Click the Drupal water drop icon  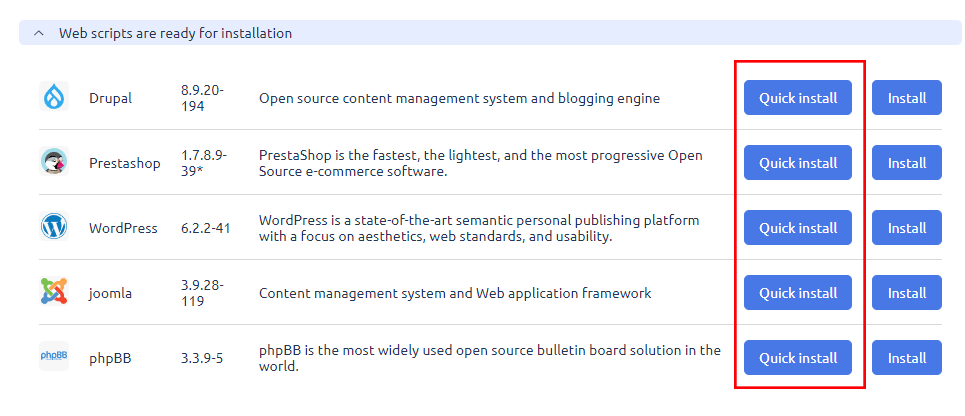[54, 98]
